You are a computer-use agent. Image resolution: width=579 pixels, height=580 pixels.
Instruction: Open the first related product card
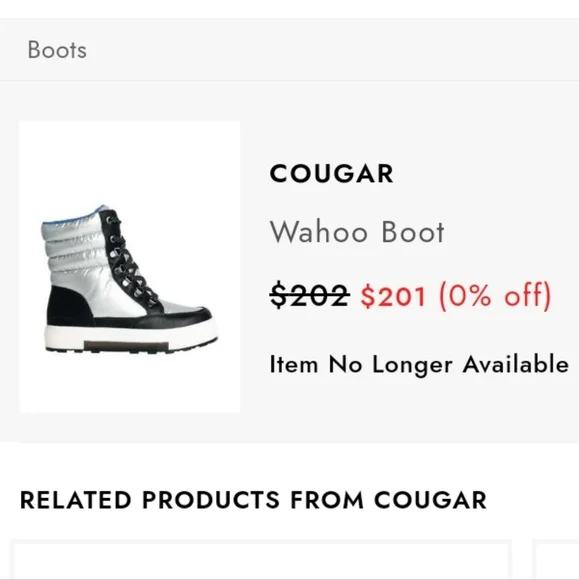(x=261, y=560)
